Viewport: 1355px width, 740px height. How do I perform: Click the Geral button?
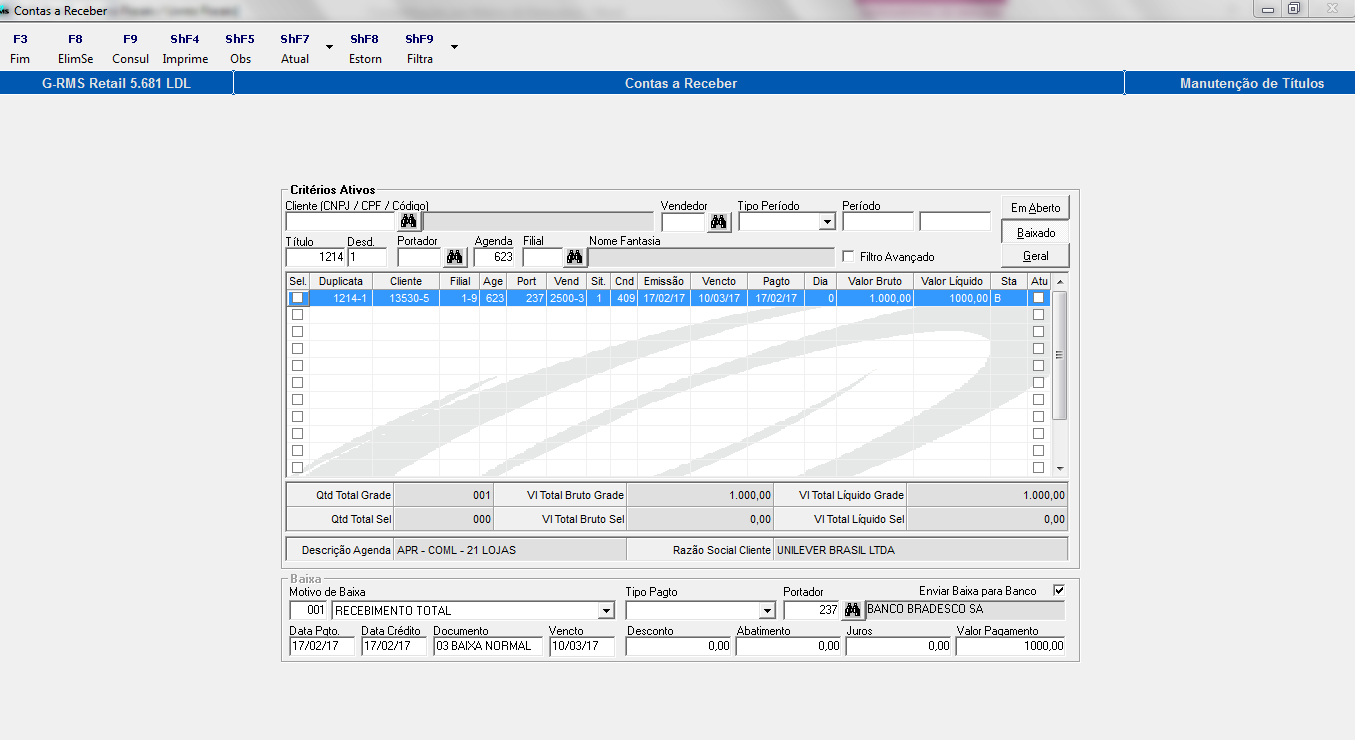[x=1035, y=256]
